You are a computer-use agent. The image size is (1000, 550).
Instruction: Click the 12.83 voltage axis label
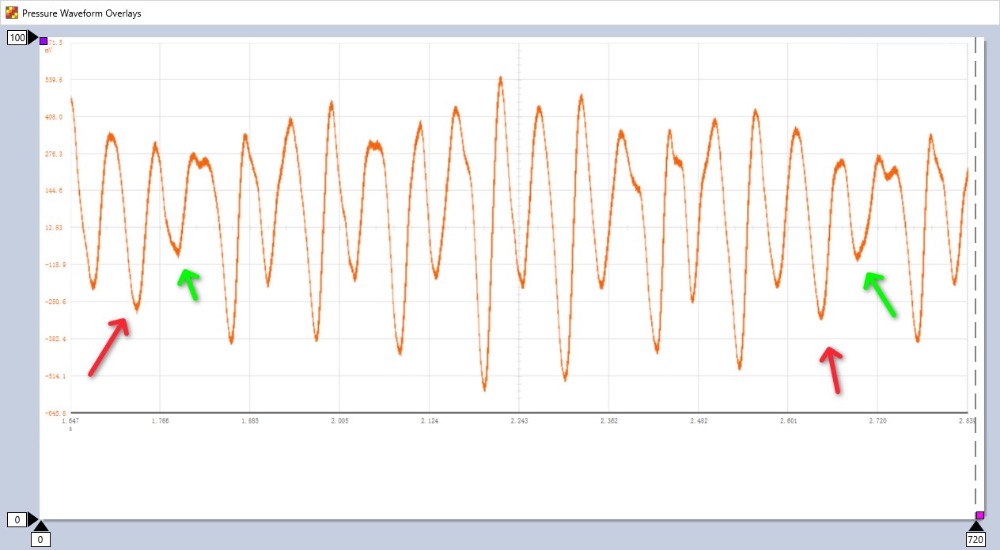click(x=55, y=228)
